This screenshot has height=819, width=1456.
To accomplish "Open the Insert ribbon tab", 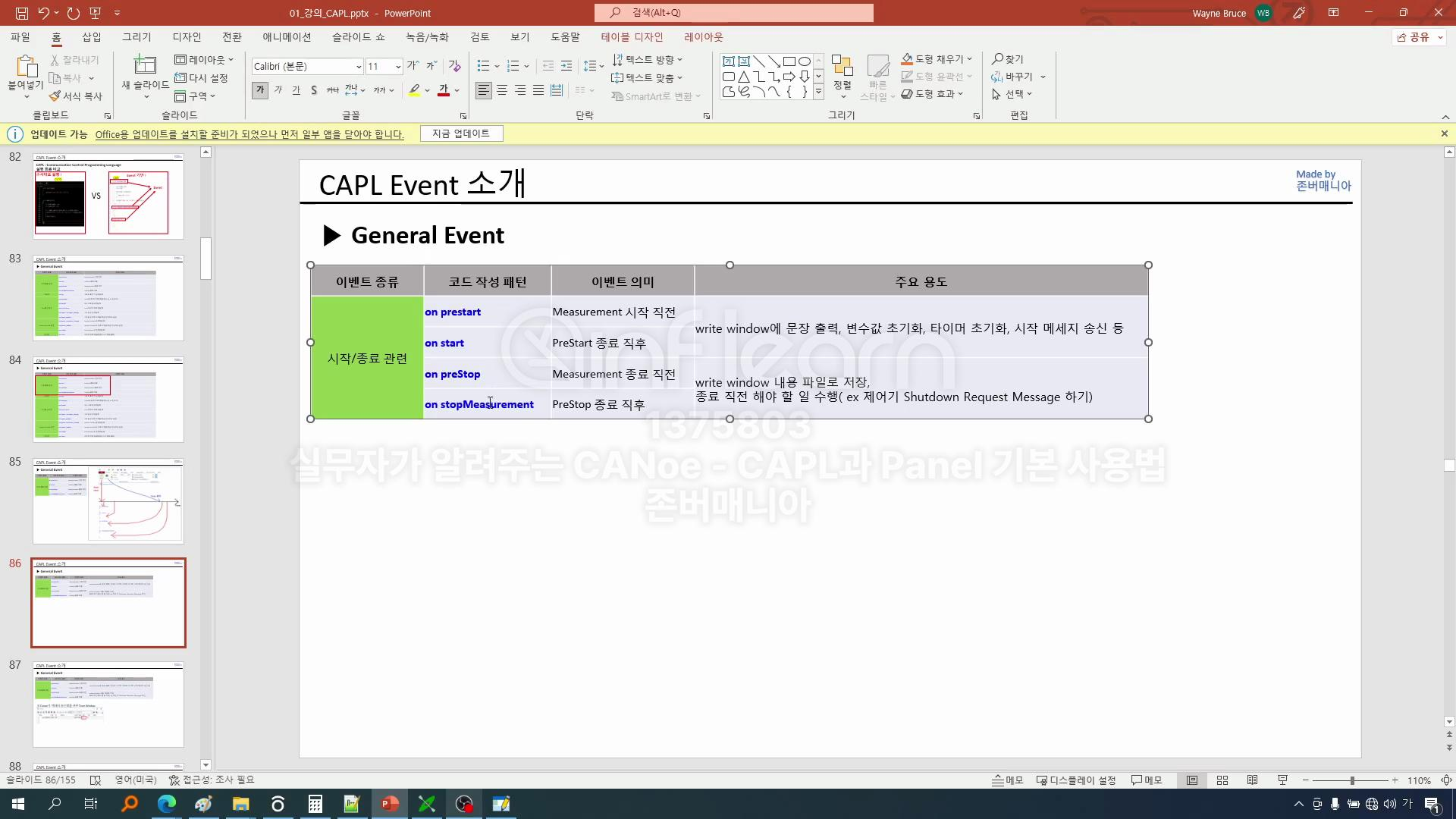I will point(91,37).
